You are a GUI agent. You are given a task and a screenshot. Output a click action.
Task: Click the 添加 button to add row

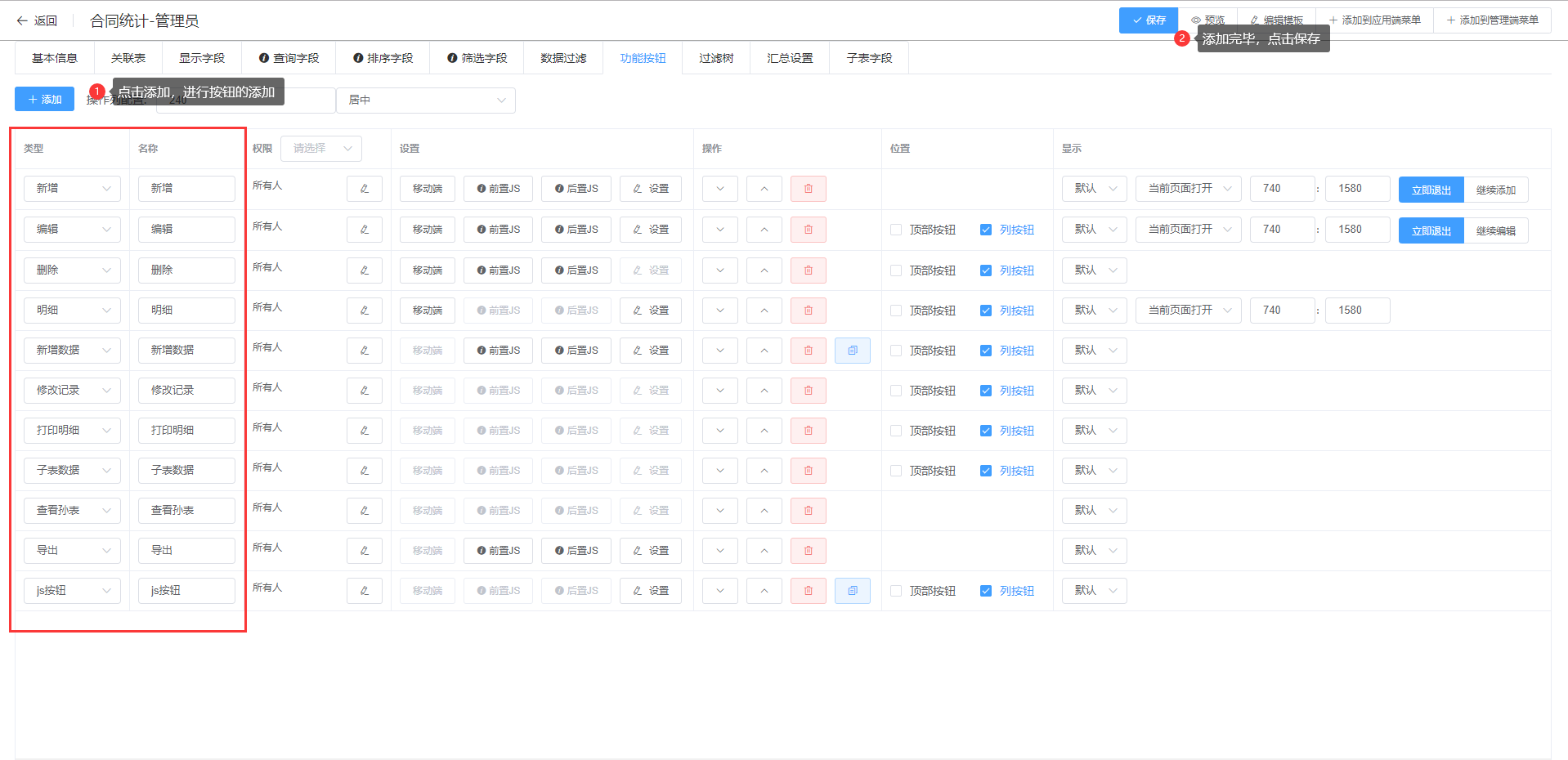[44, 99]
